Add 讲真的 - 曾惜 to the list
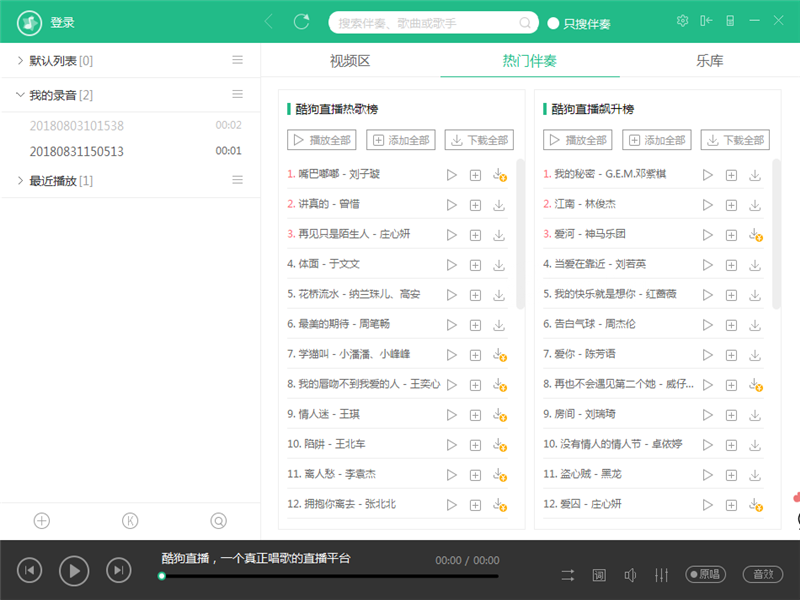 [x=475, y=205]
